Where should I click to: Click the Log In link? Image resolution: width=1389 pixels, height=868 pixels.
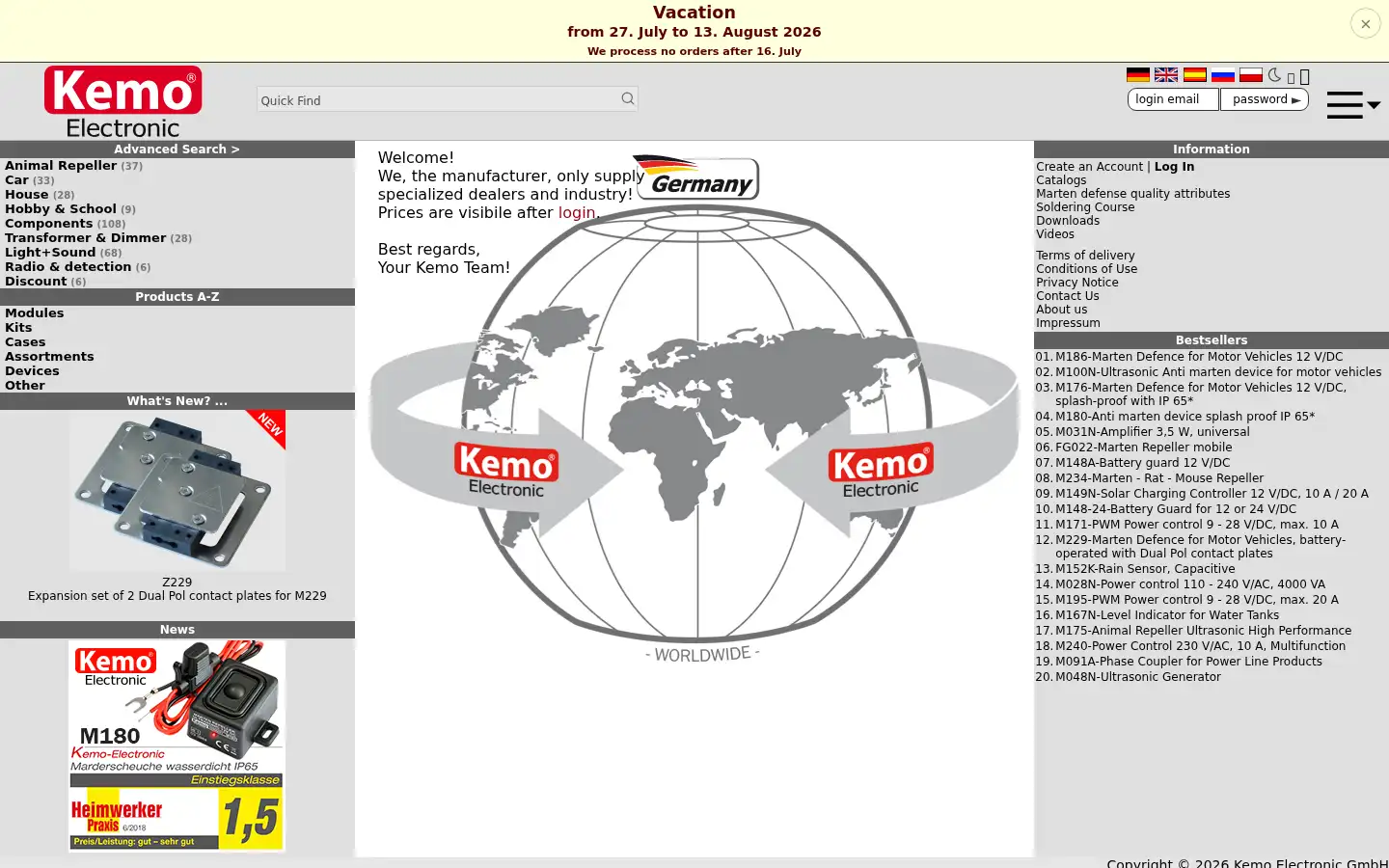(1174, 167)
